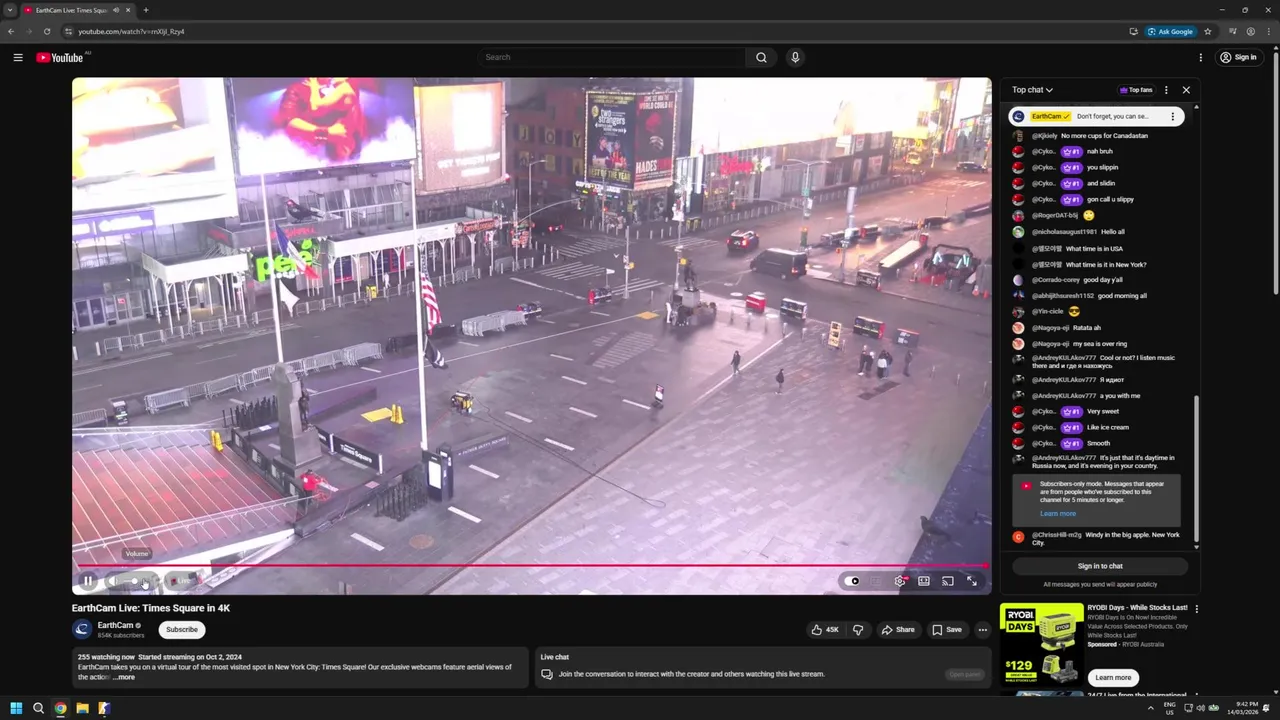Follow the Learn more subscribers-only link
The height and width of the screenshot is (720, 1280).
(1058, 514)
